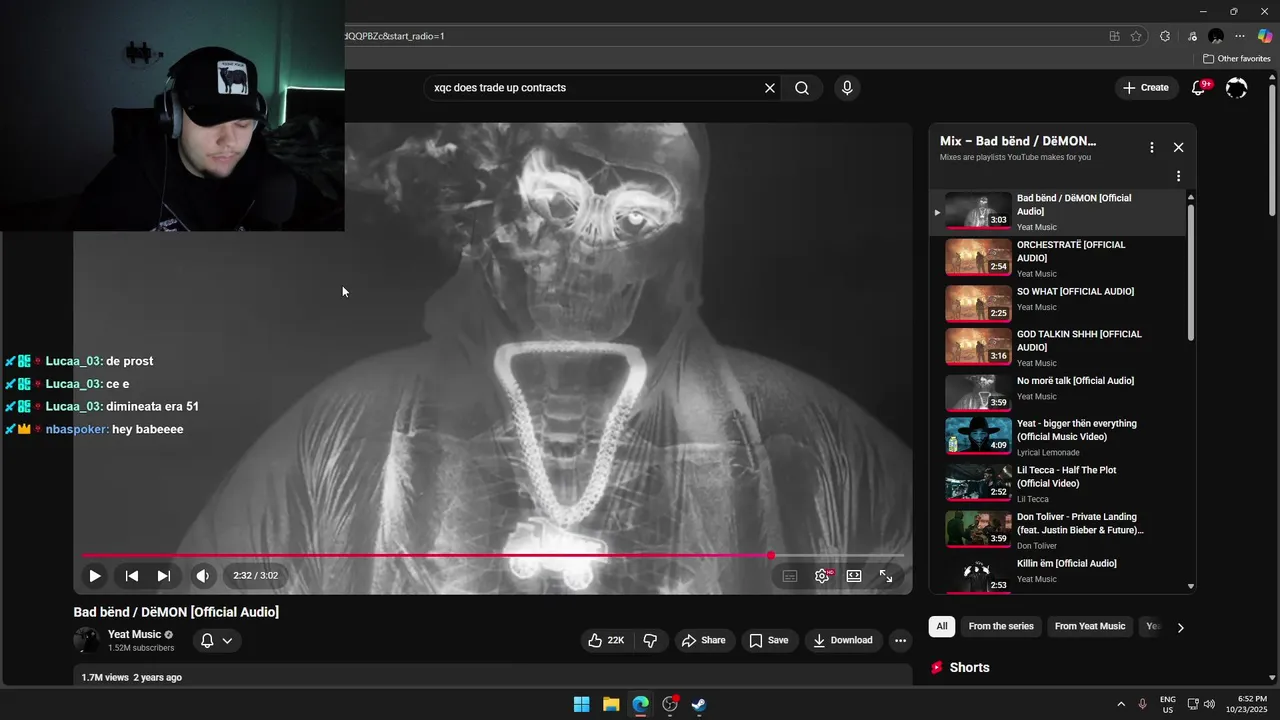This screenshot has width=1280, height=720.
Task: Open File Explorer from taskbar
Action: click(x=611, y=704)
